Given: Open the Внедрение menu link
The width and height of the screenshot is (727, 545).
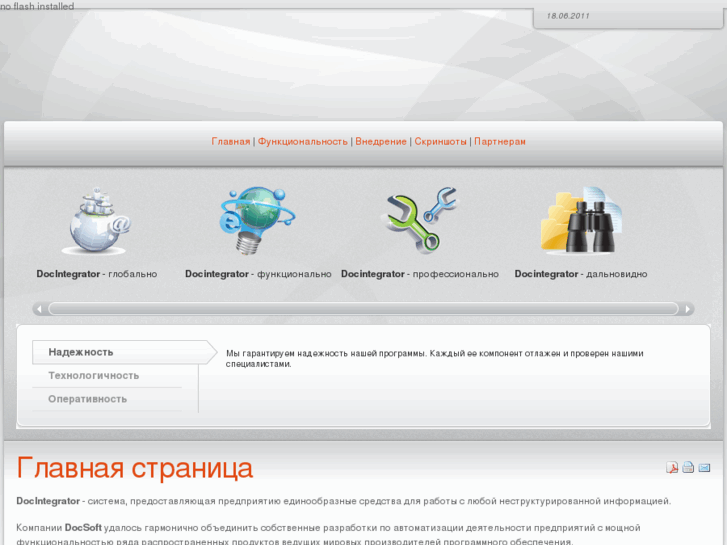Looking at the screenshot, I should (x=381, y=141).
